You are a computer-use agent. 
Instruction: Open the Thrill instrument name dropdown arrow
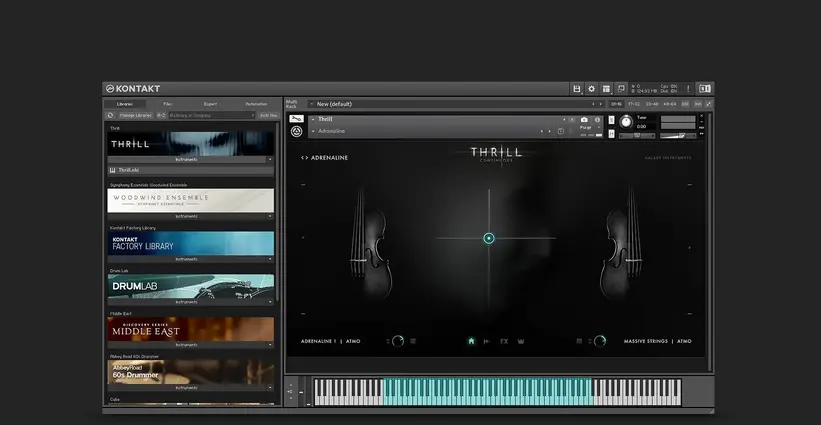(313, 119)
